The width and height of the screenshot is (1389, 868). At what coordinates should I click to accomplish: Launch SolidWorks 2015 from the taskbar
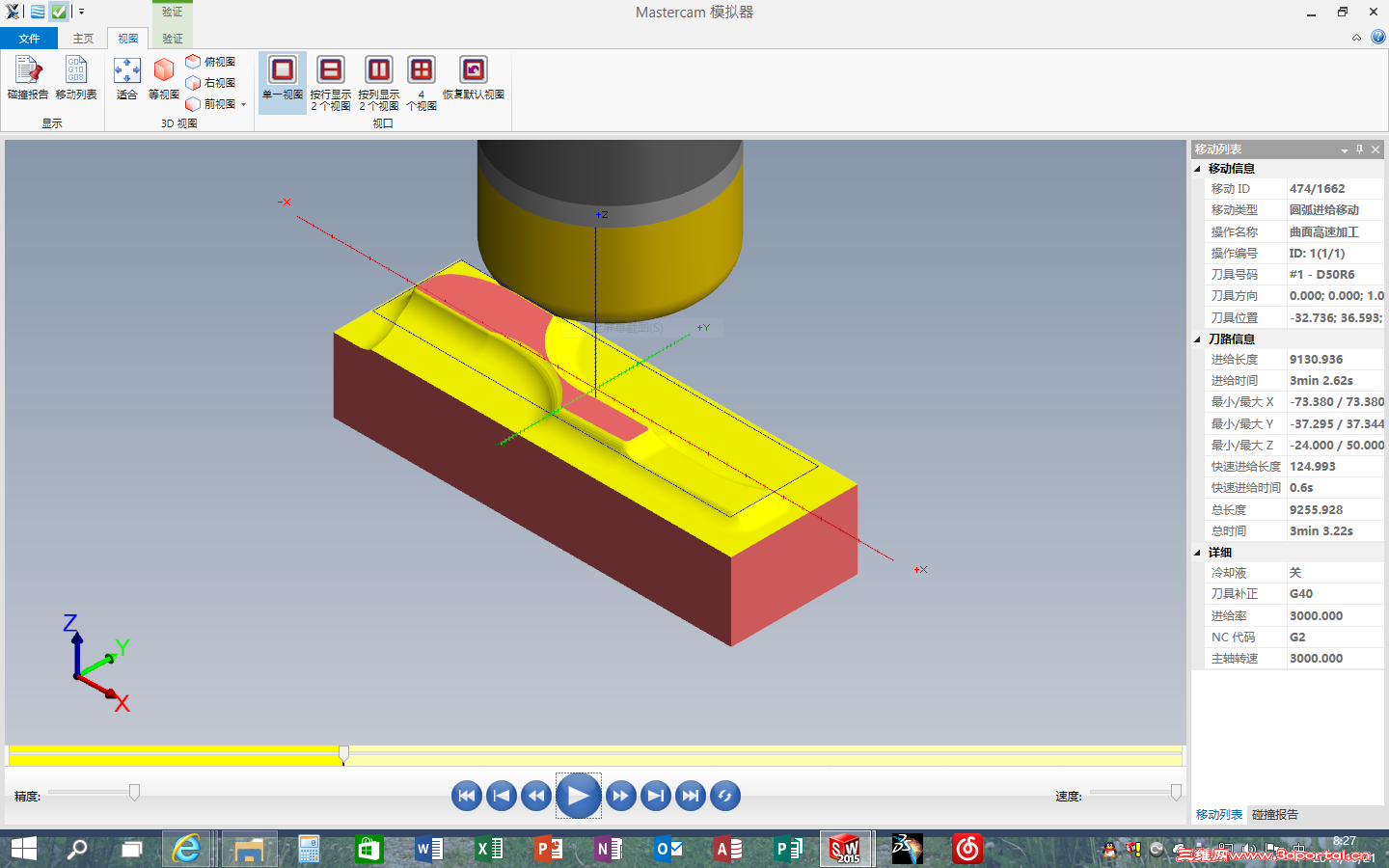pos(846,849)
